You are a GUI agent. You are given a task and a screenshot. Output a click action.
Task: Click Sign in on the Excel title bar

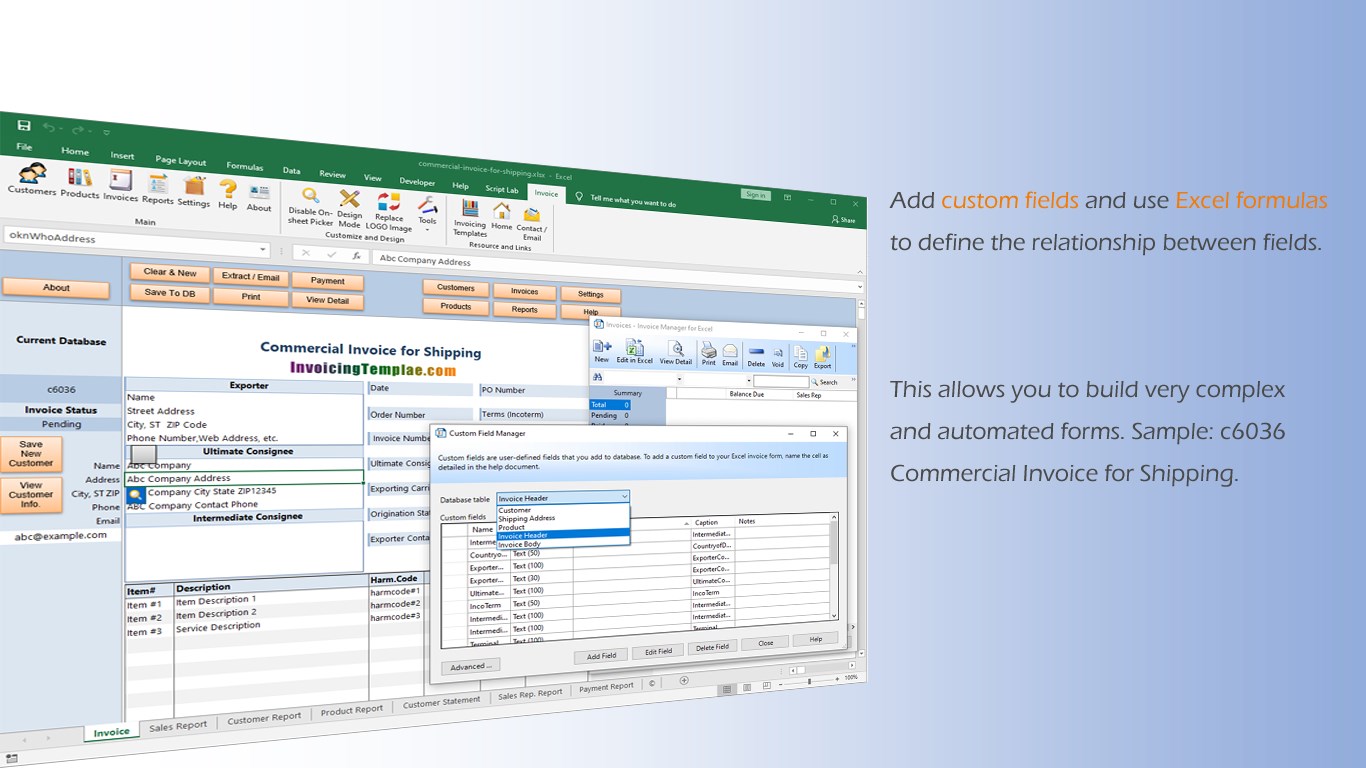pos(756,195)
